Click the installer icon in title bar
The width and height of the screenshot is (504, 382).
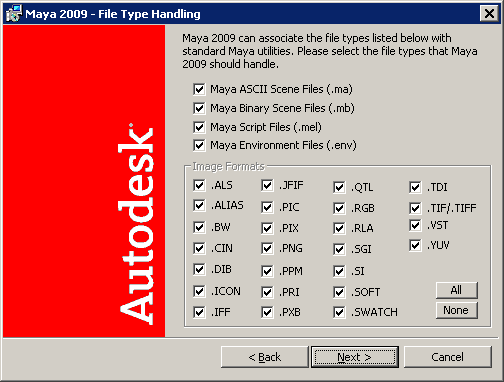point(13,14)
